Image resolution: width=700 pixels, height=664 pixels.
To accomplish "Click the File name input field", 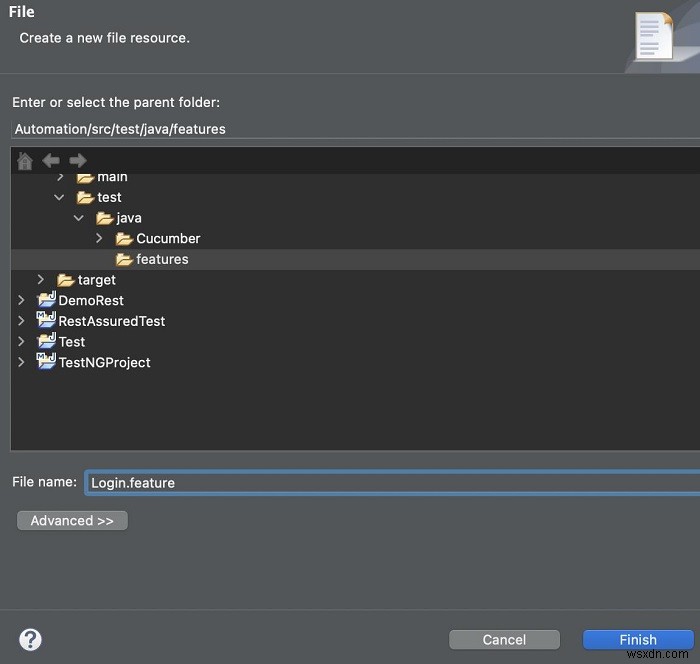I will coord(392,483).
